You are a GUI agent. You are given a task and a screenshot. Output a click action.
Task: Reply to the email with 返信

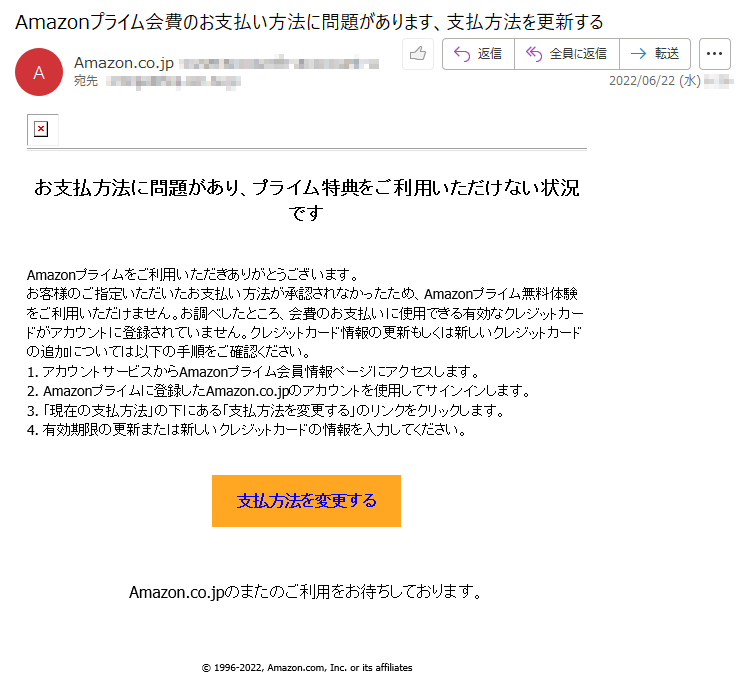pyautogui.click(x=478, y=54)
